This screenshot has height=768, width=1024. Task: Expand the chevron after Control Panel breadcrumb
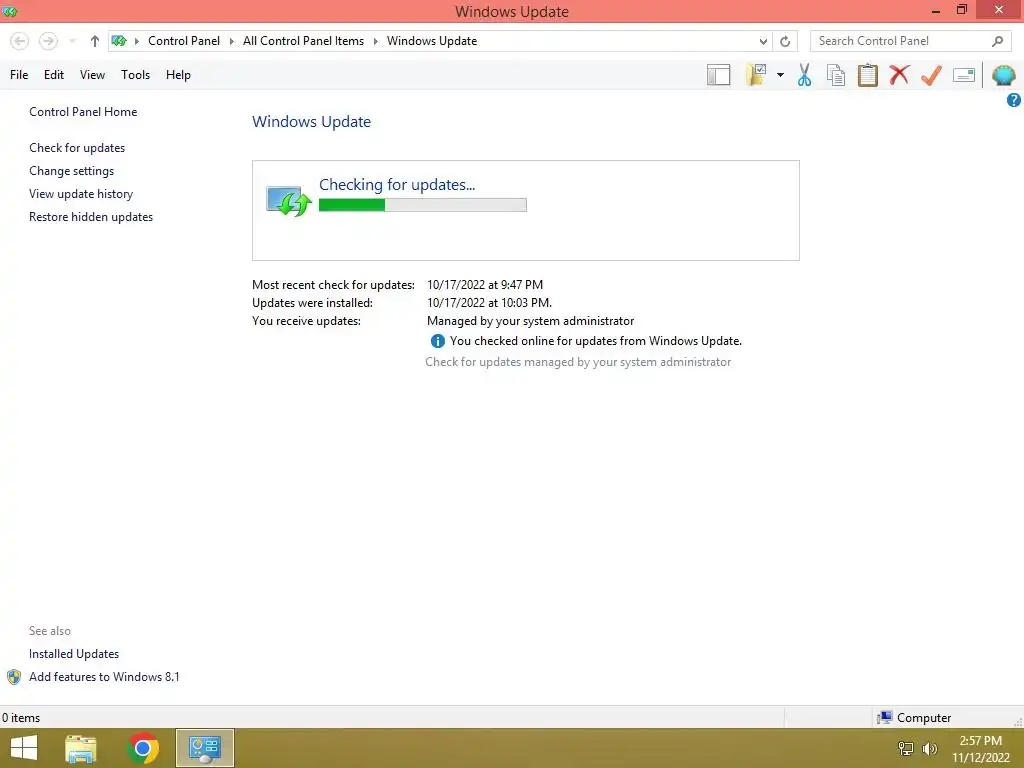232,41
